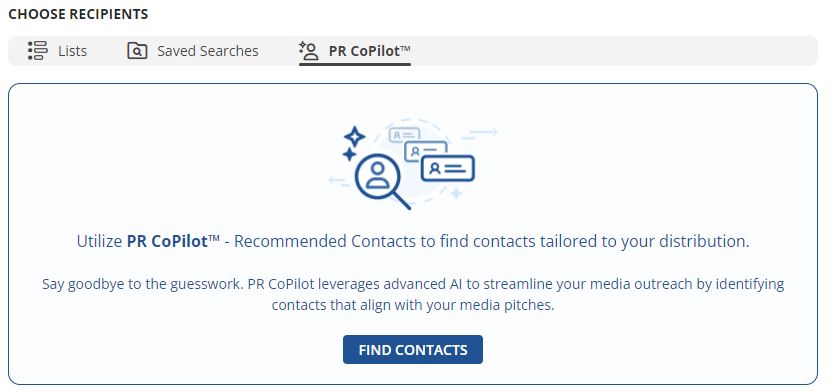Screen dimensions: 834x392
Task: Click the 'Say goodbye to the guesswork' description
Action: pos(413,295)
